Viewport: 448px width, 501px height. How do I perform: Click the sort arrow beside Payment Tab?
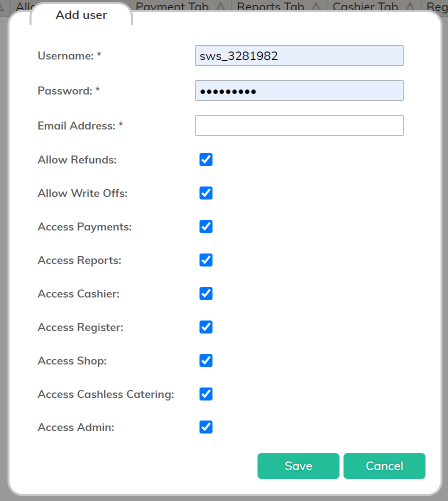(221, 6)
